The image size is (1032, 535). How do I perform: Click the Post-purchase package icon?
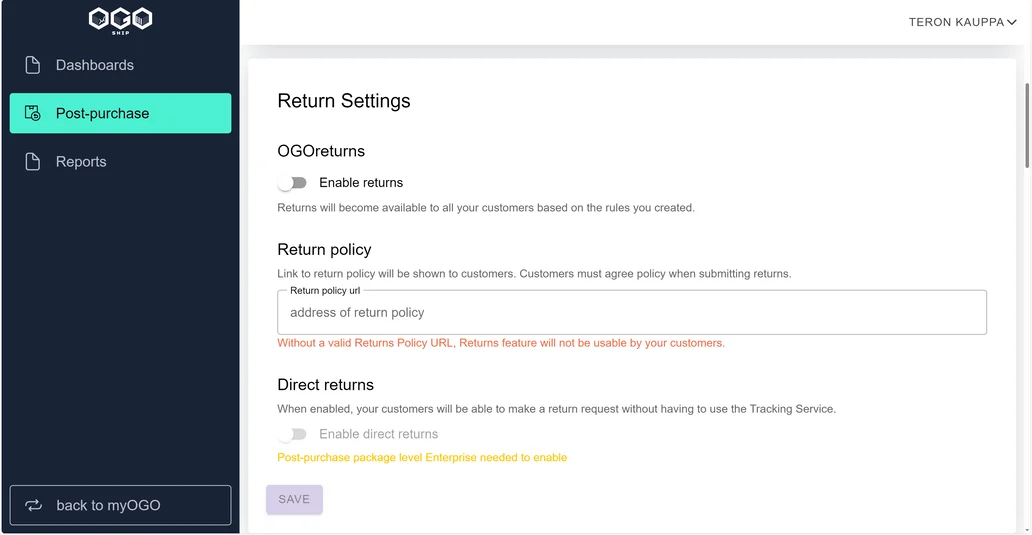point(32,113)
